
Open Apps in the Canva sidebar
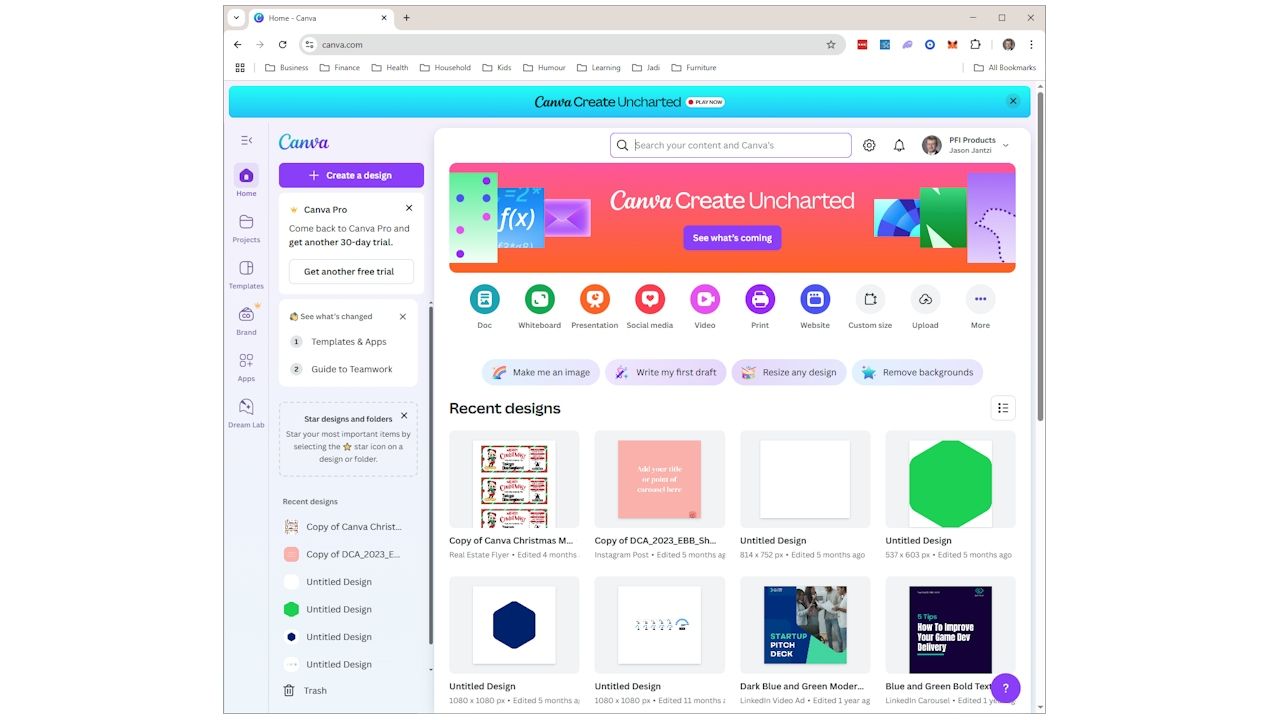tap(246, 366)
